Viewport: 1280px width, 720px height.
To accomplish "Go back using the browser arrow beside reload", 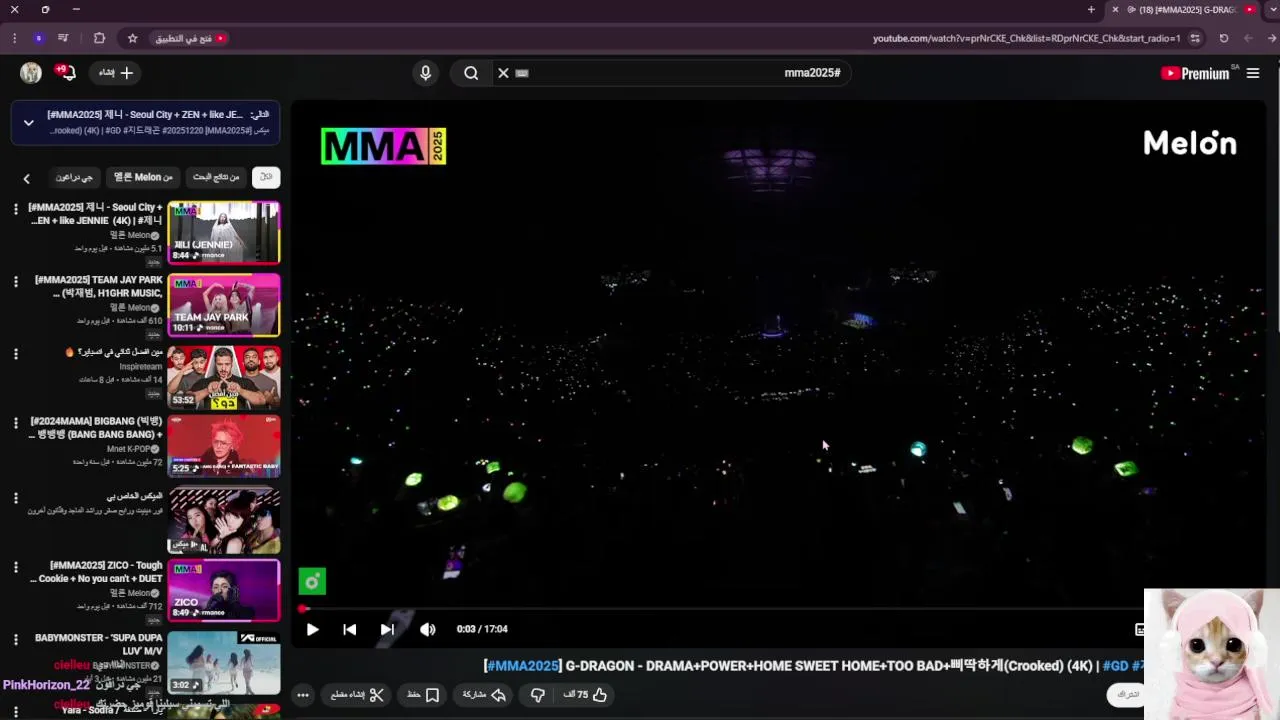I will (1248, 38).
